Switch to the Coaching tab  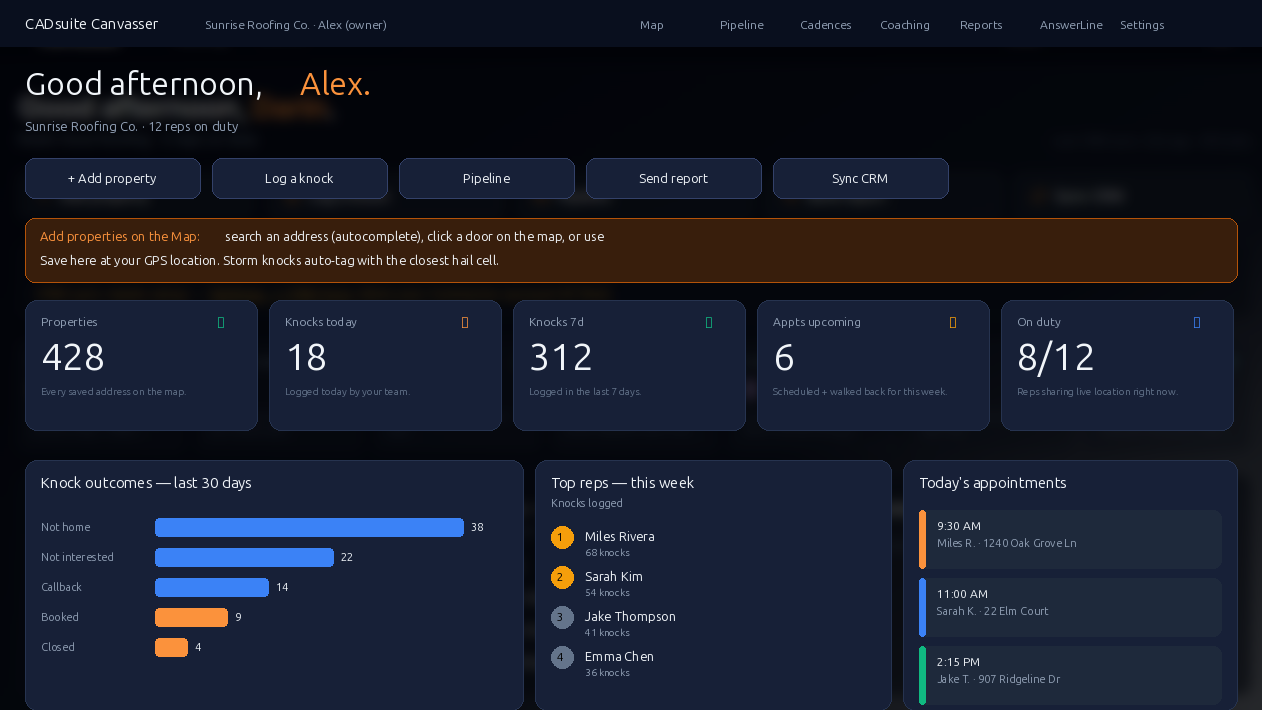point(905,25)
